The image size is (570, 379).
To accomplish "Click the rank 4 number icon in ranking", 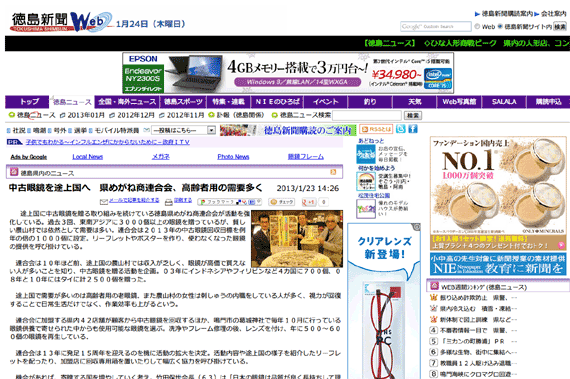I will (x=433, y=330).
